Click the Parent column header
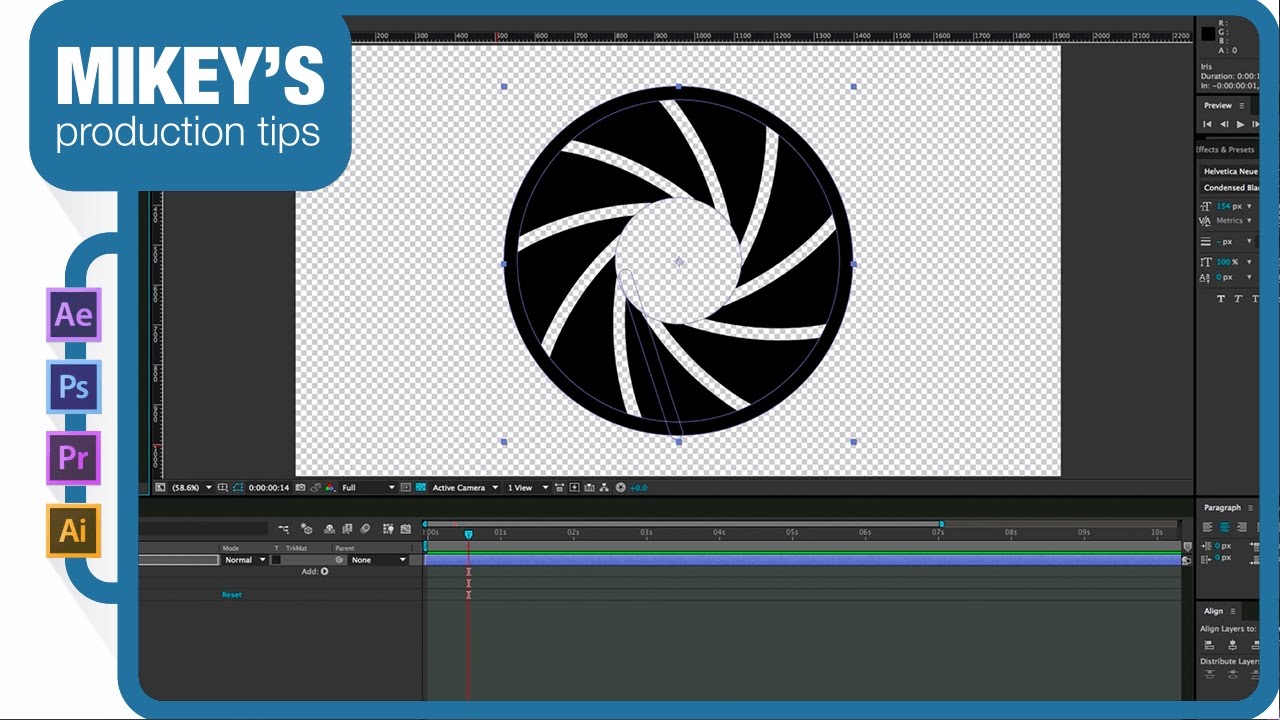 coord(345,548)
